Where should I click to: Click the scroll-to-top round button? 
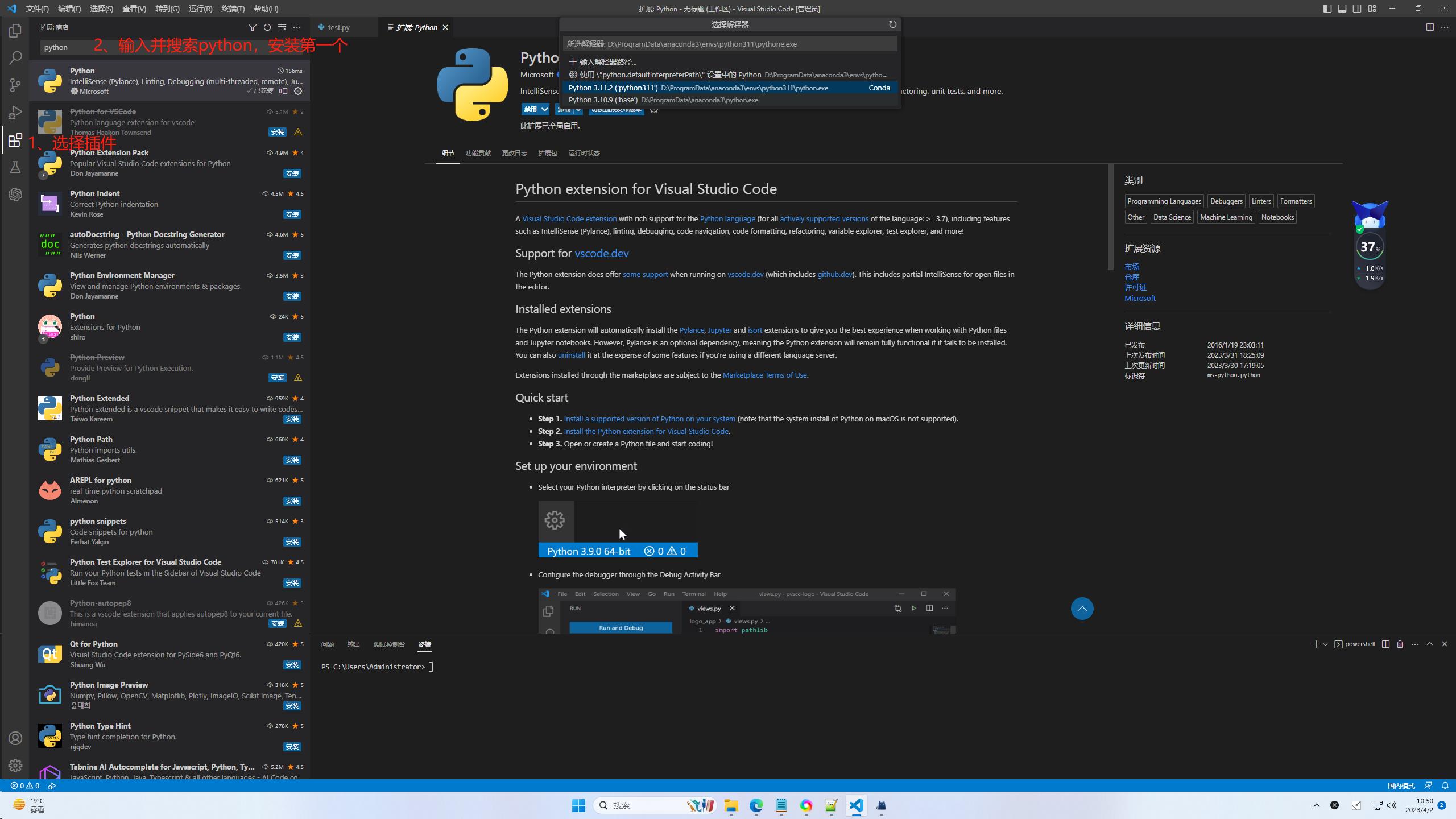click(1082, 609)
